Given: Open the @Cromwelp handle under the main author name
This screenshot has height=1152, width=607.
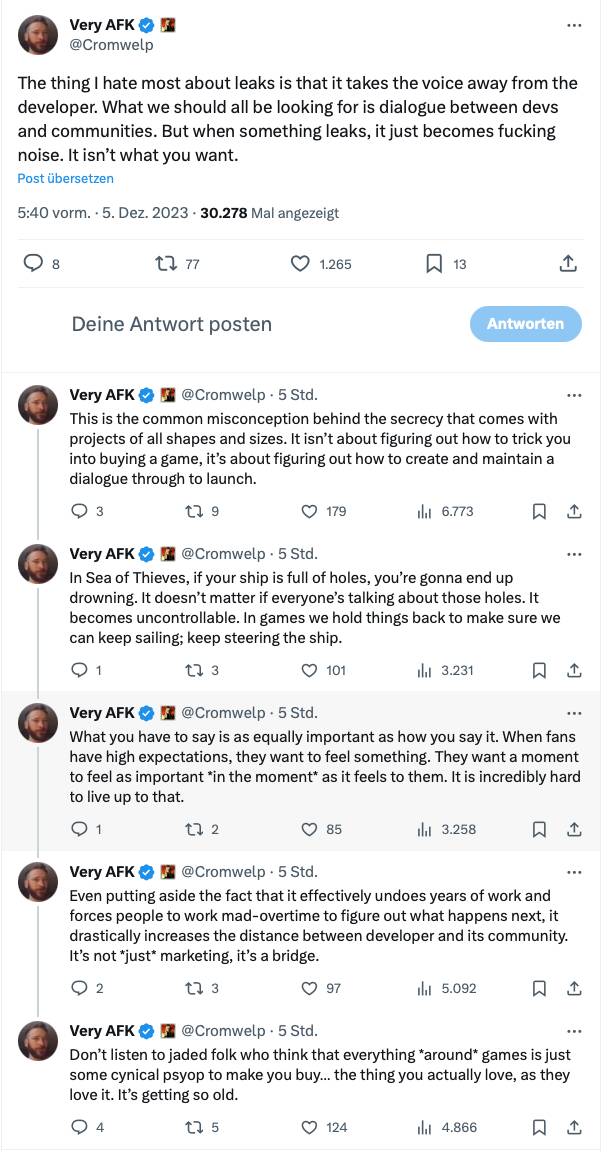Looking at the screenshot, I should click(x=111, y=45).
